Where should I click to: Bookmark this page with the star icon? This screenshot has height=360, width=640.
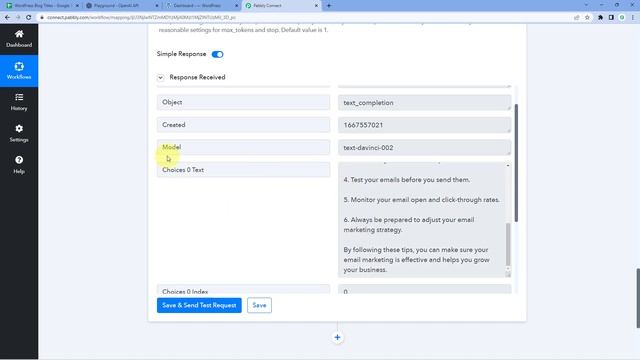(587, 18)
